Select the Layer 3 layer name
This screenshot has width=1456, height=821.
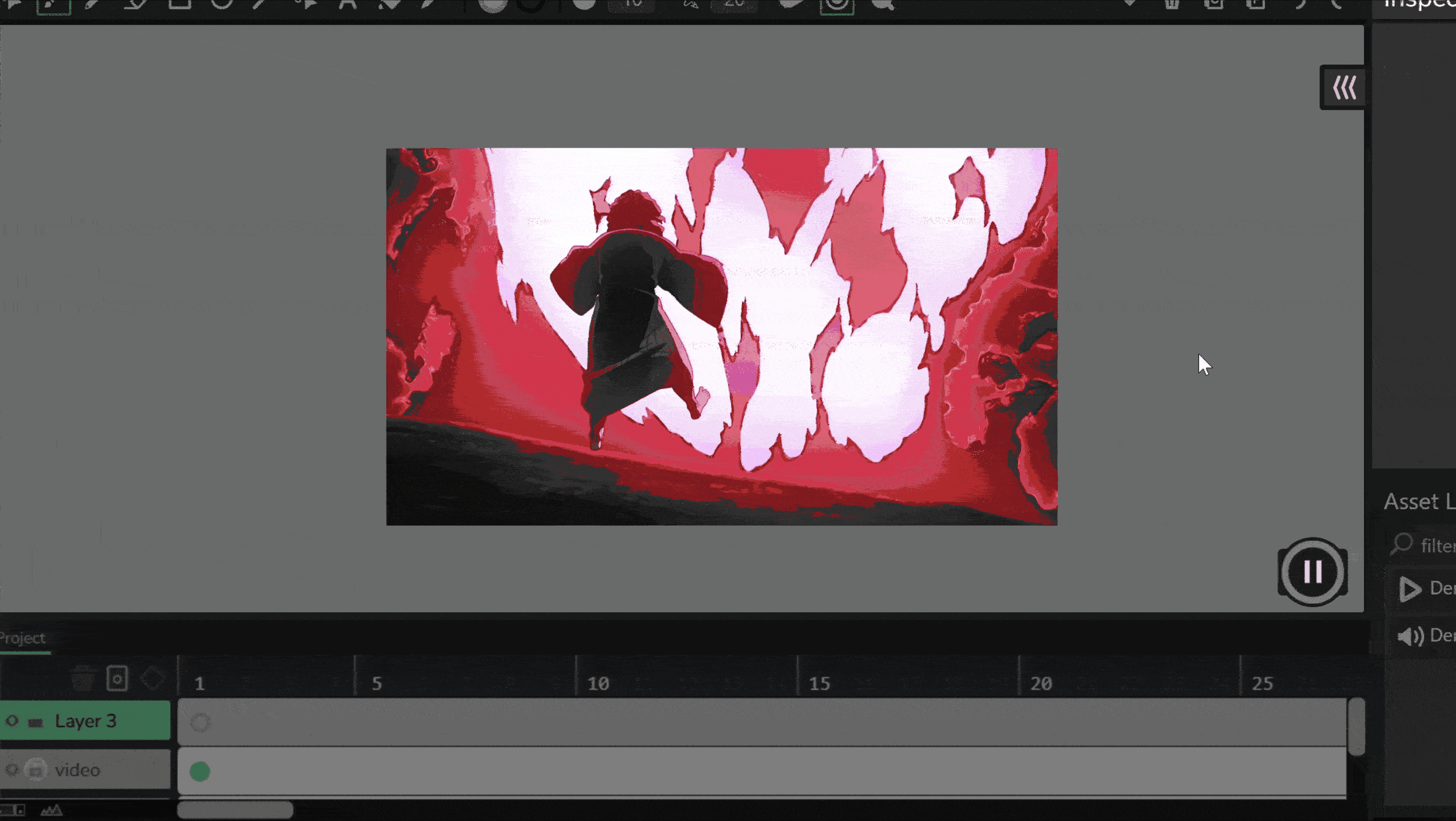point(85,721)
